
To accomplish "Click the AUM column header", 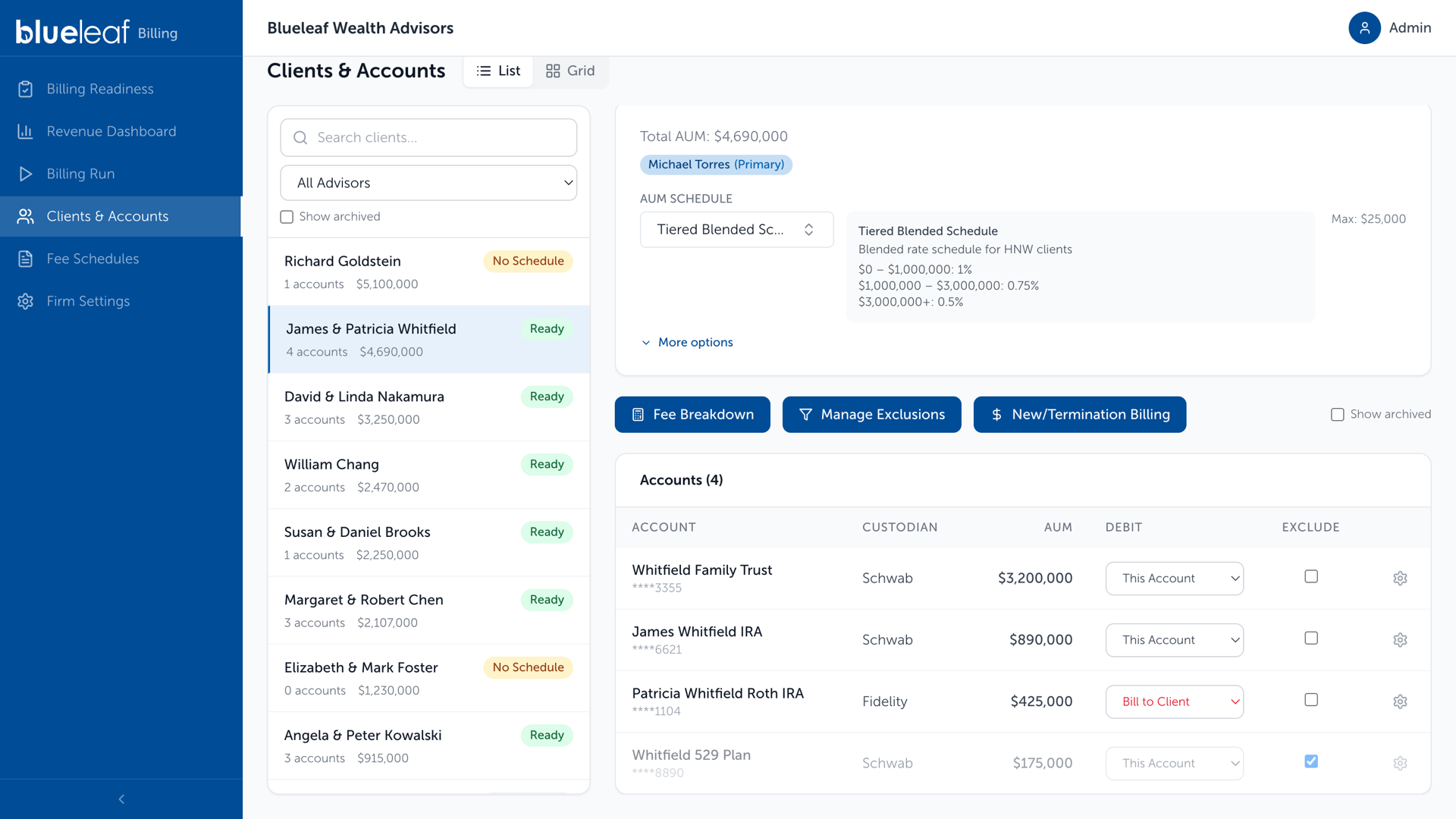I will (1058, 527).
